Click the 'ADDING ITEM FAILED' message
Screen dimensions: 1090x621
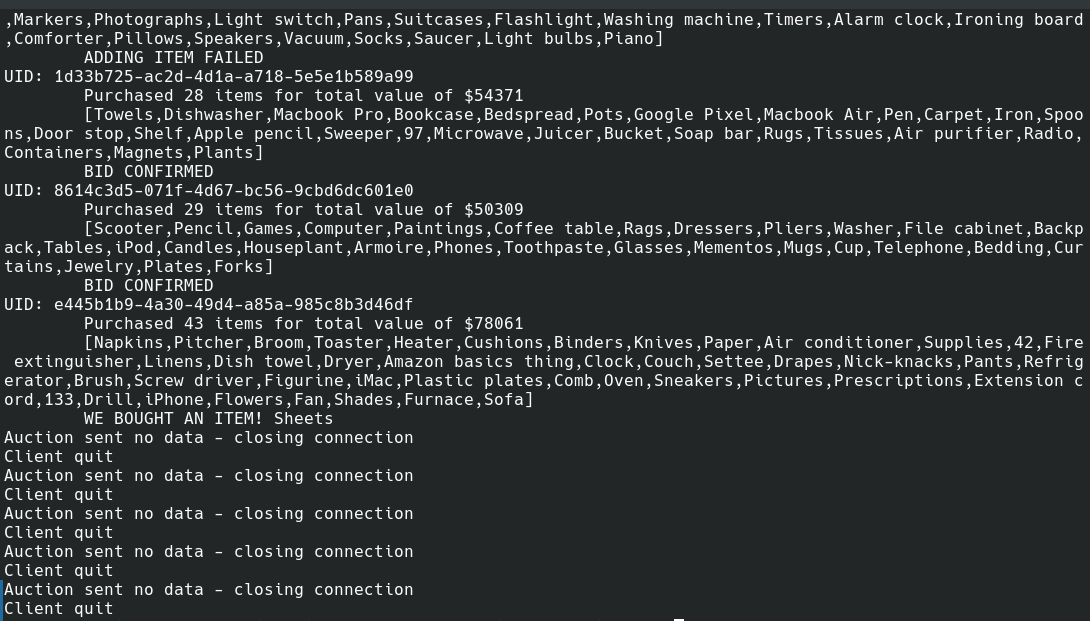[173, 58]
